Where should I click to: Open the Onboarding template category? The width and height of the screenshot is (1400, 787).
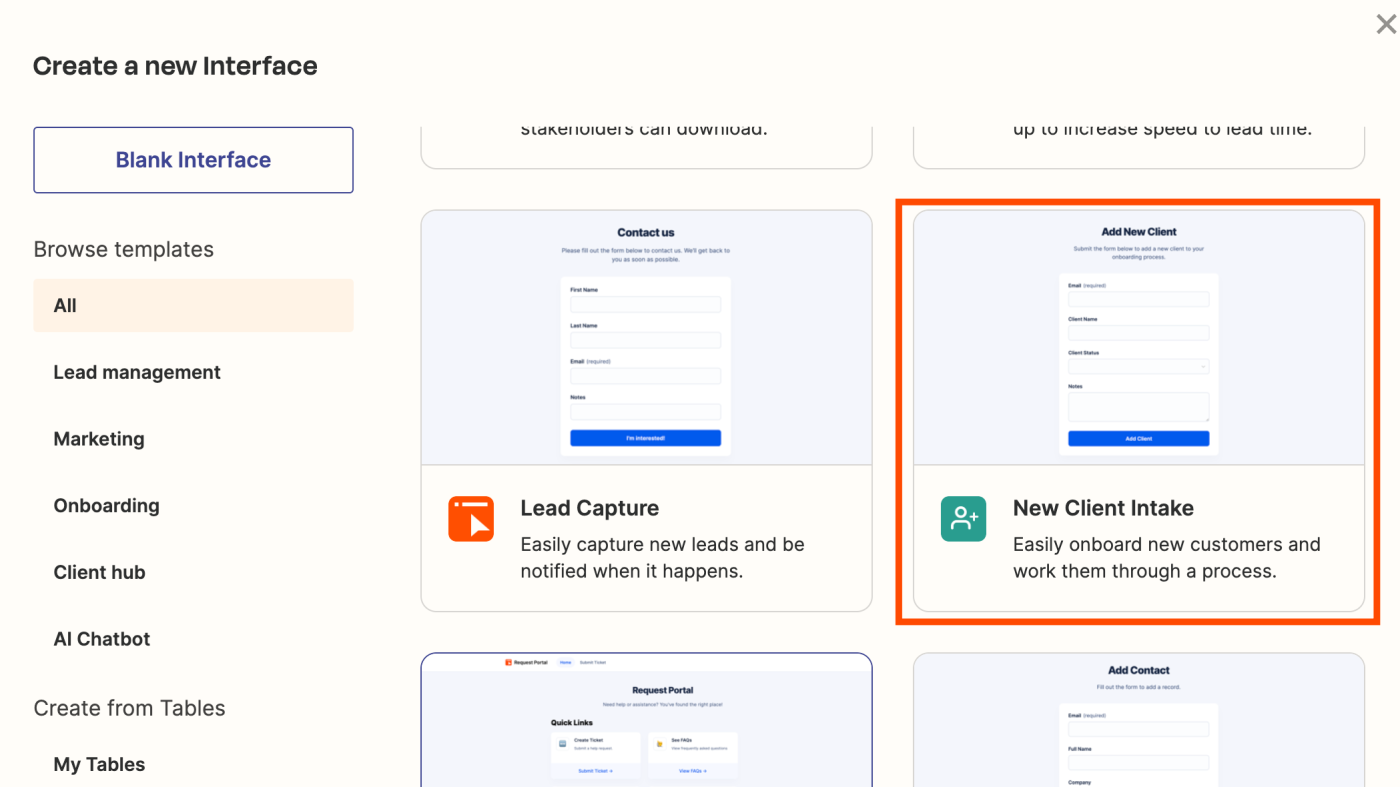click(106, 505)
